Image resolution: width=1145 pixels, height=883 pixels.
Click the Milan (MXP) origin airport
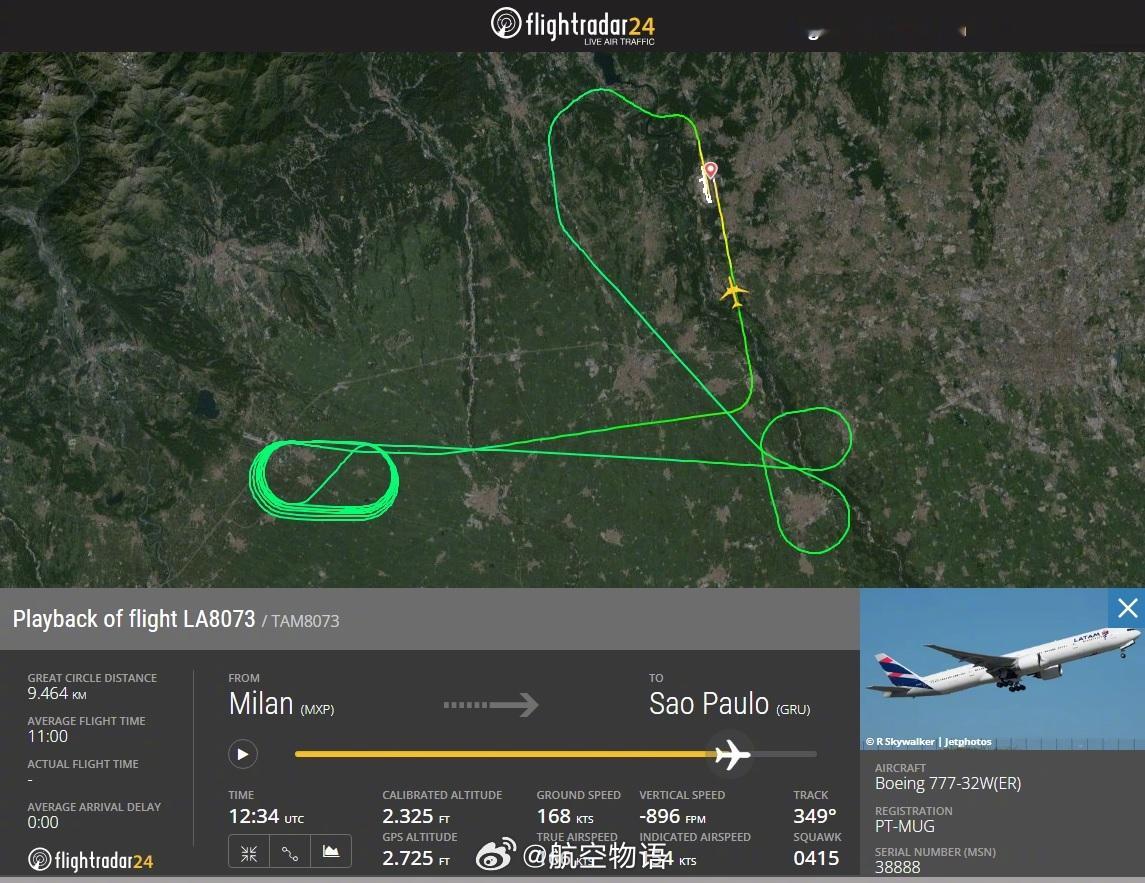[x=281, y=704]
